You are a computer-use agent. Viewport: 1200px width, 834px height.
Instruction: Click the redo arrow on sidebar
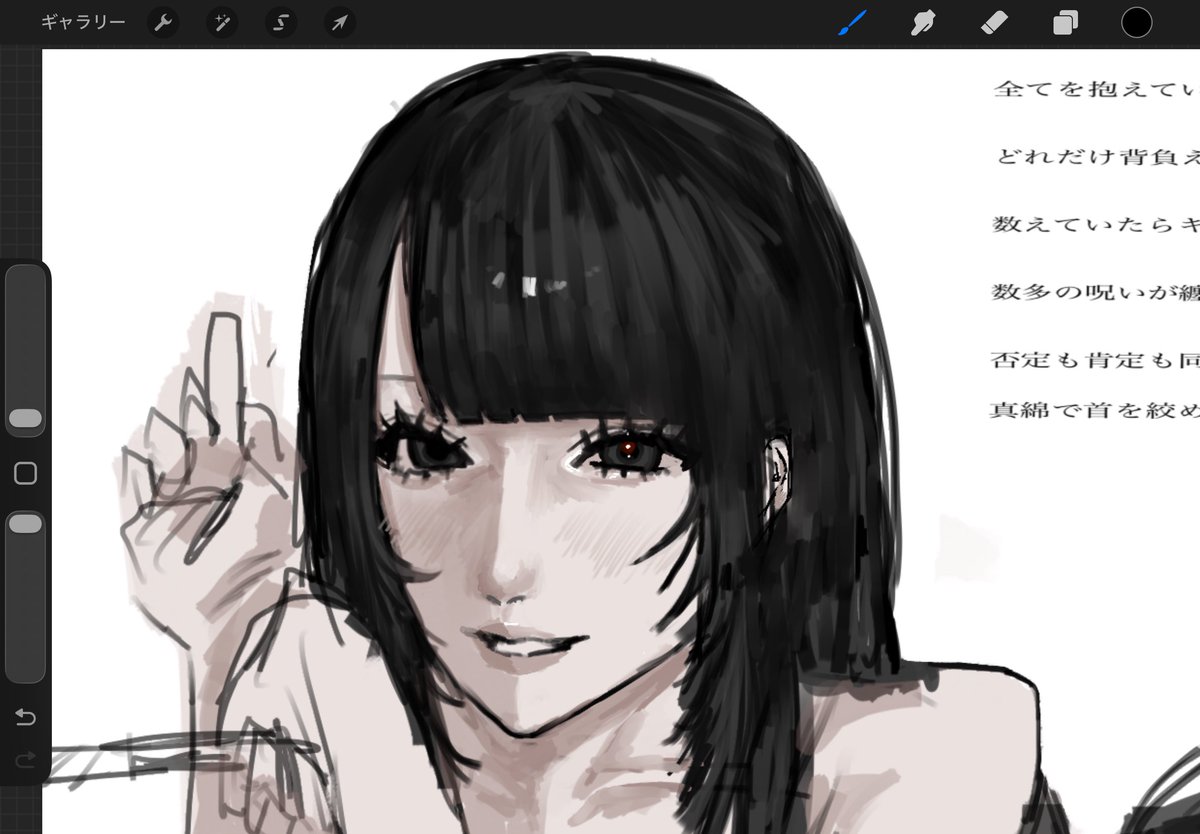26,761
